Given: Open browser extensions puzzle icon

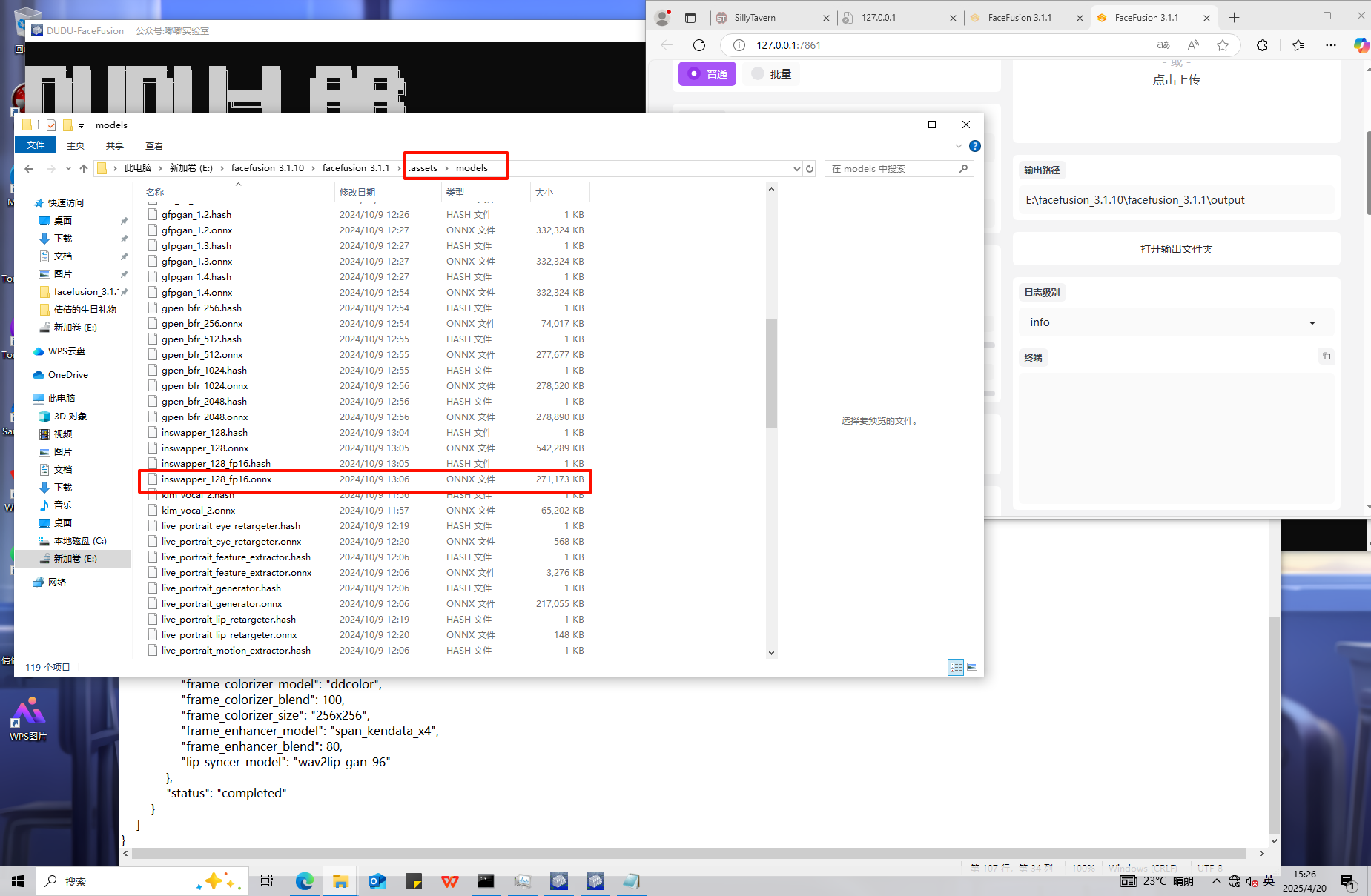Looking at the screenshot, I should (x=1262, y=45).
